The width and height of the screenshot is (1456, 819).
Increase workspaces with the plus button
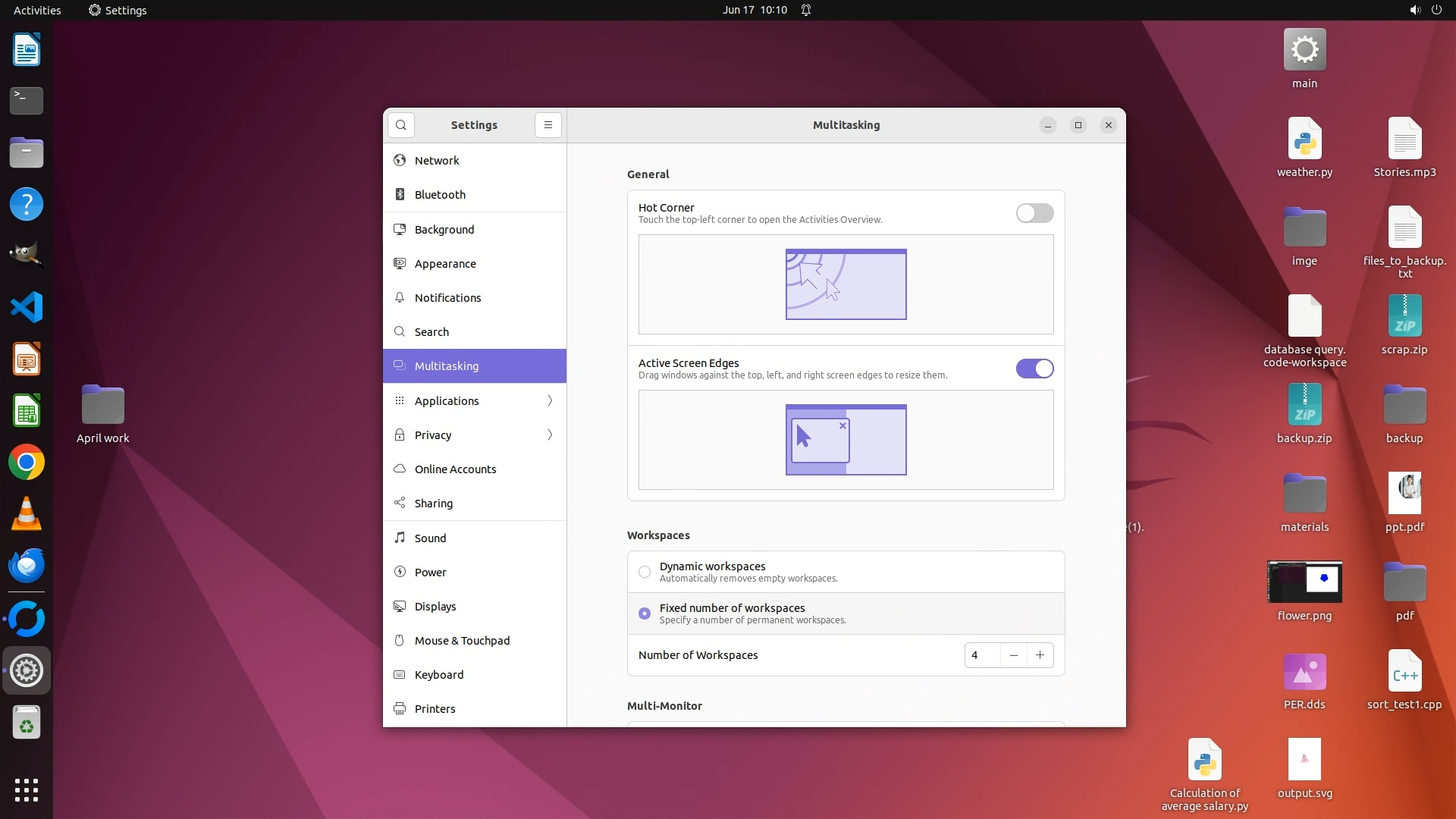[1040, 655]
